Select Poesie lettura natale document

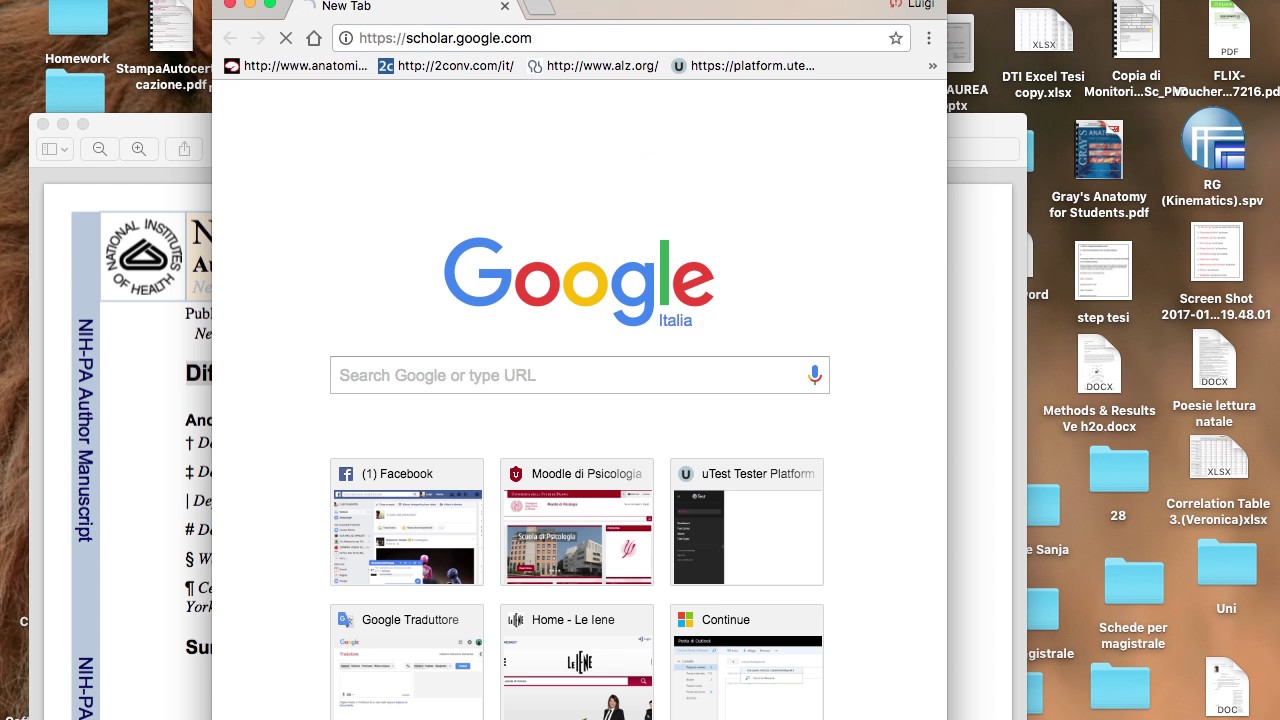pyautogui.click(x=1214, y=379)
